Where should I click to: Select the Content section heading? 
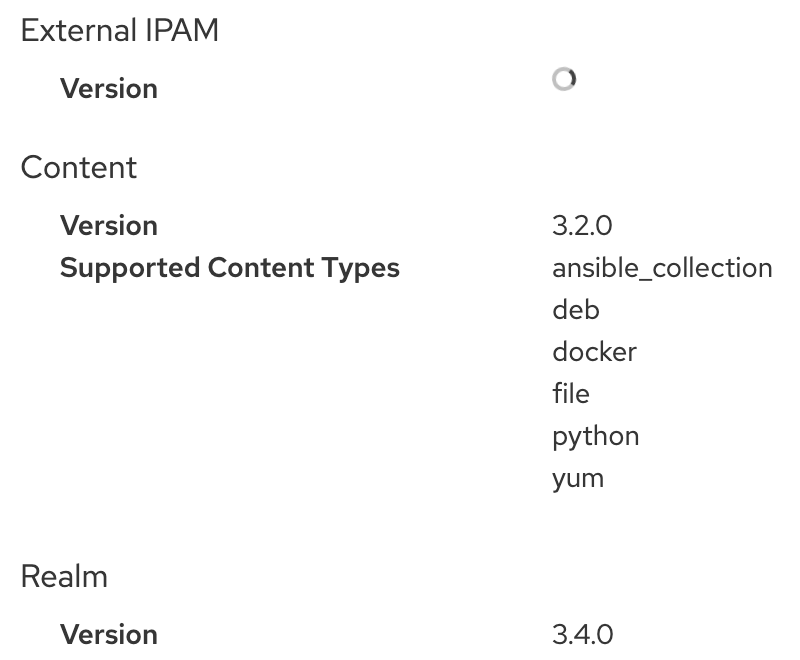point(79,167)
